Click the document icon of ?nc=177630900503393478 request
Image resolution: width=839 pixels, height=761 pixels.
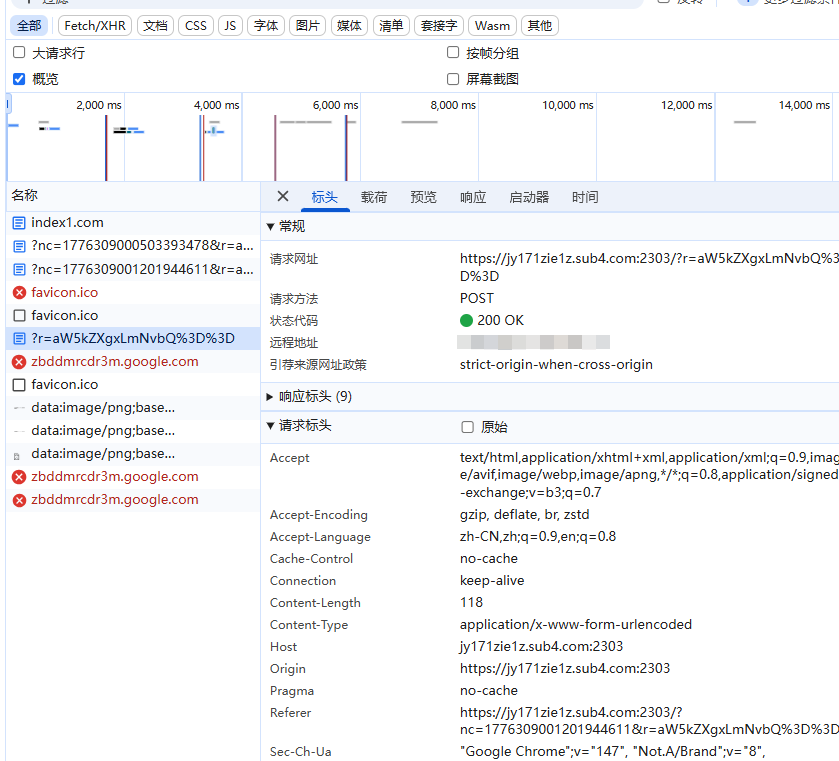click(19, 246)
